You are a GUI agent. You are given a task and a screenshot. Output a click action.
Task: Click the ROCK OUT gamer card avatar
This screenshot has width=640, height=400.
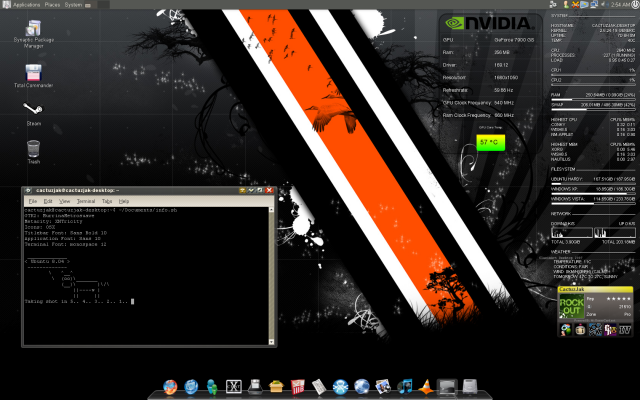[x=571, y=306]
